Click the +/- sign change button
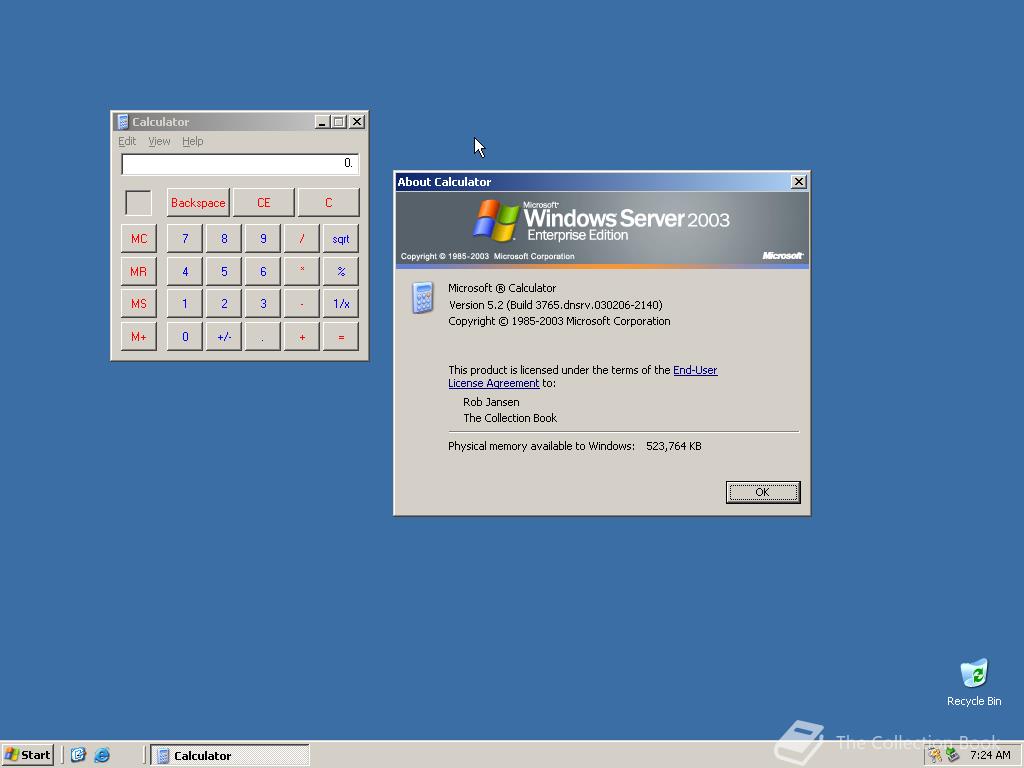 click(224, 336)
